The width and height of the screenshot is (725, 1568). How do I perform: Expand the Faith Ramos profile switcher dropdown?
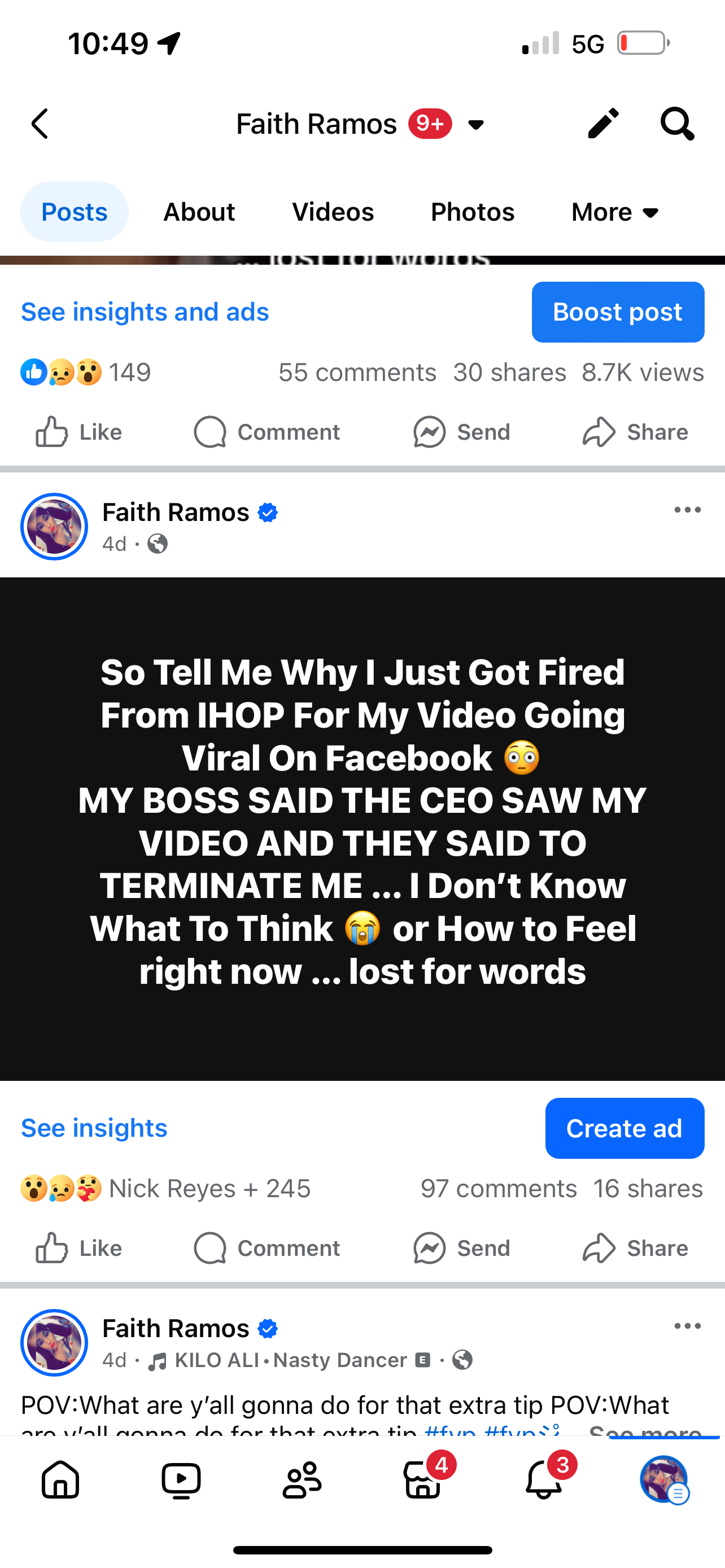click(476, 125)
